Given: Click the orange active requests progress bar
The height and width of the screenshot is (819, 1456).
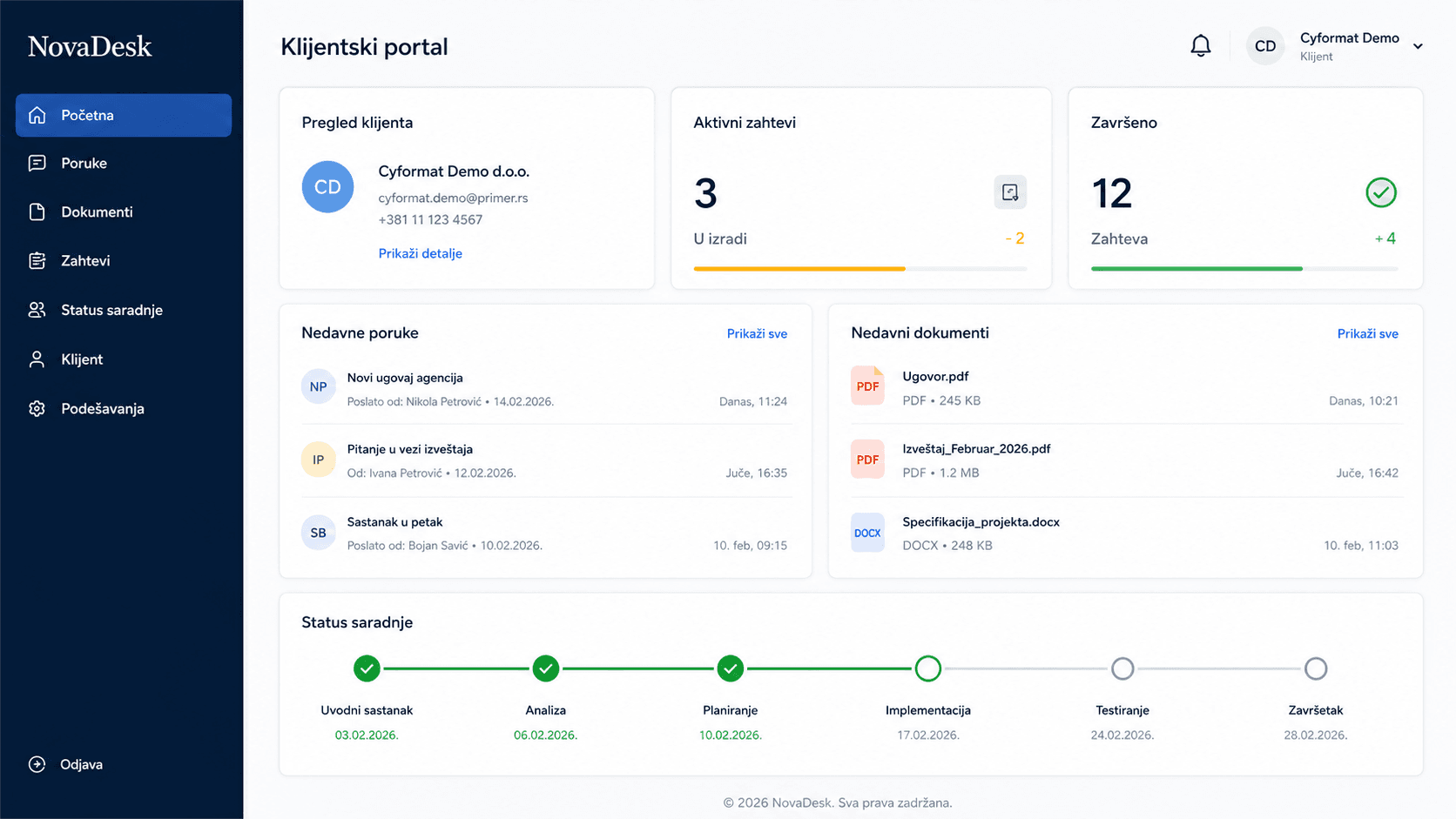Looking at the screenshot, I should 799,269.
